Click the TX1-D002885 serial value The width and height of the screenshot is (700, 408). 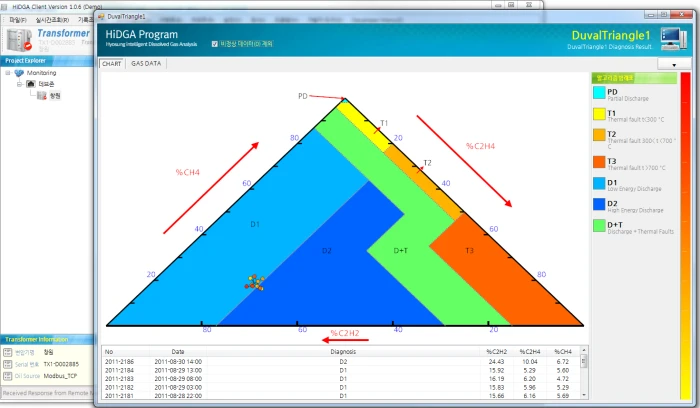tap(61, 364)
